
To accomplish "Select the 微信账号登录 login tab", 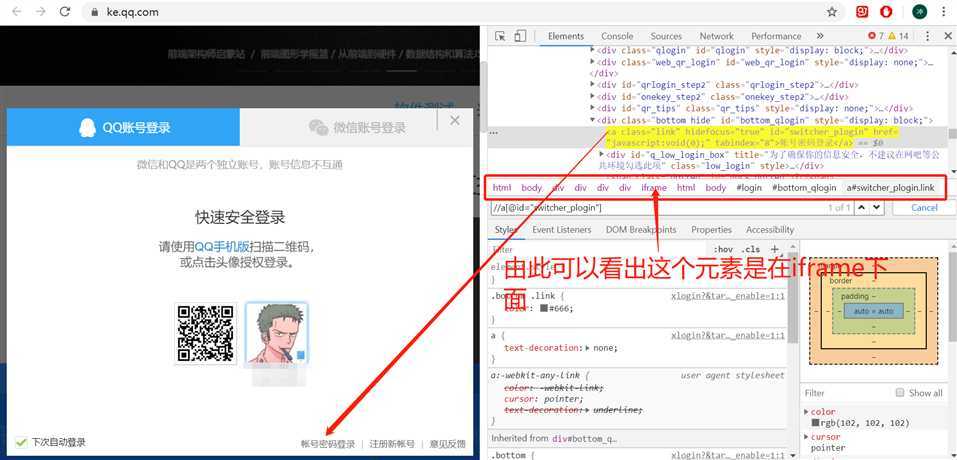I will (x=357, y=128).
